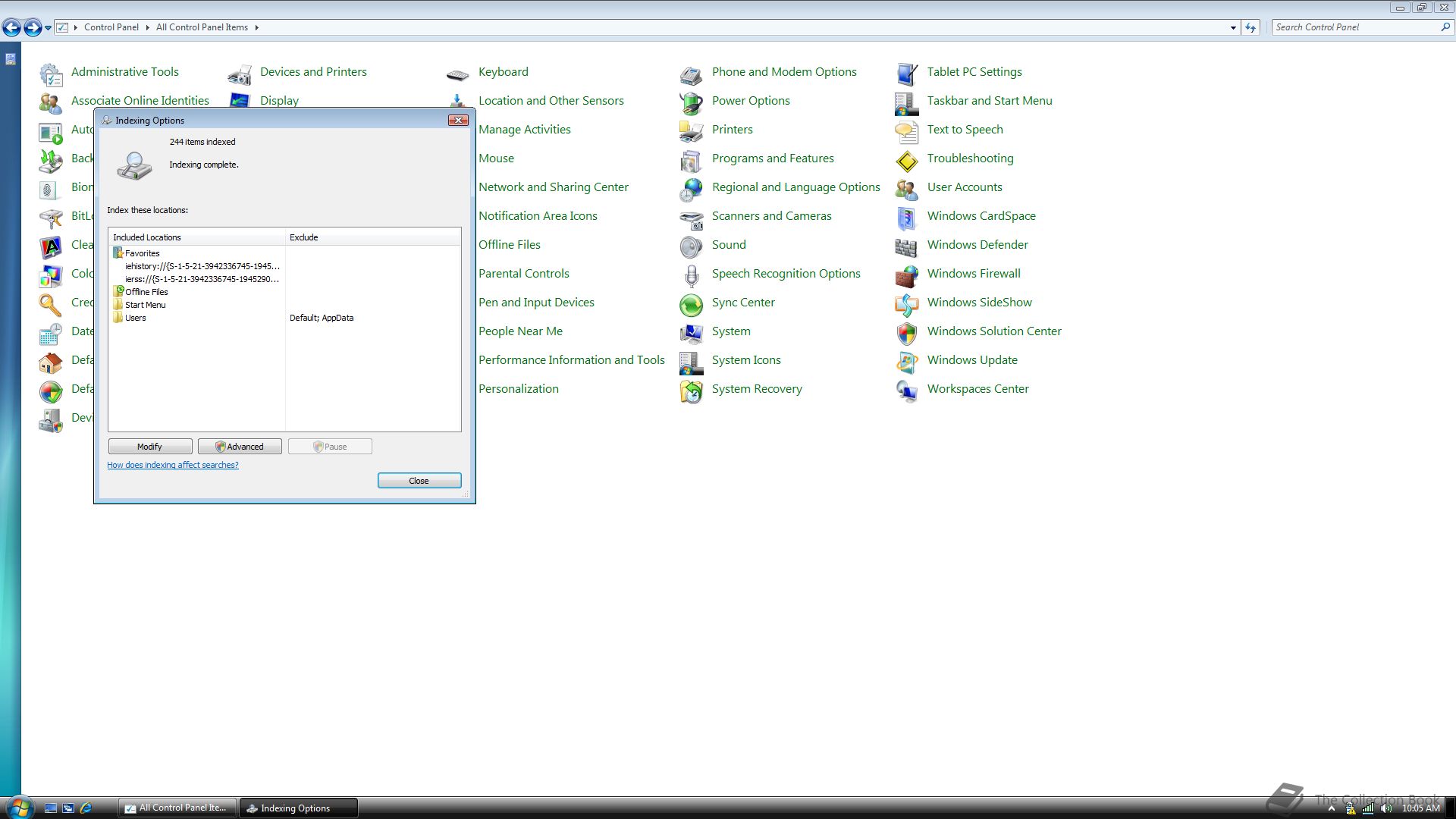Open the Windows Firewall icon
Viewport: 1456px width, 819px height.
click(x=906, y=276)
